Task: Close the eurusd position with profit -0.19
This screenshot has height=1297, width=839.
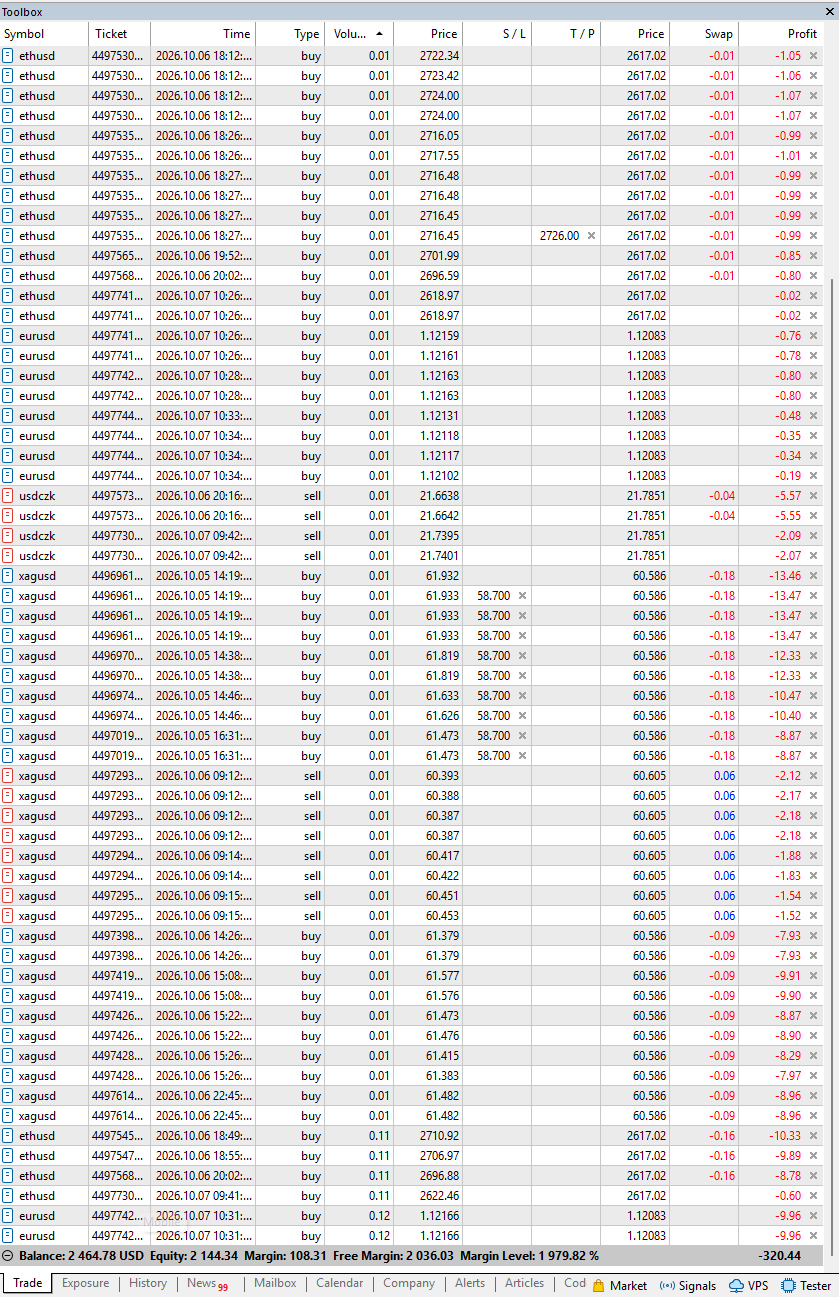Action: point(813,476)
